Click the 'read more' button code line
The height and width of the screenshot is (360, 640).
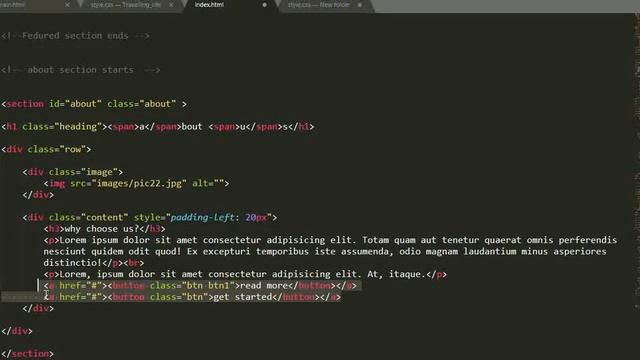pyautogui.click(x=200, y=286)
